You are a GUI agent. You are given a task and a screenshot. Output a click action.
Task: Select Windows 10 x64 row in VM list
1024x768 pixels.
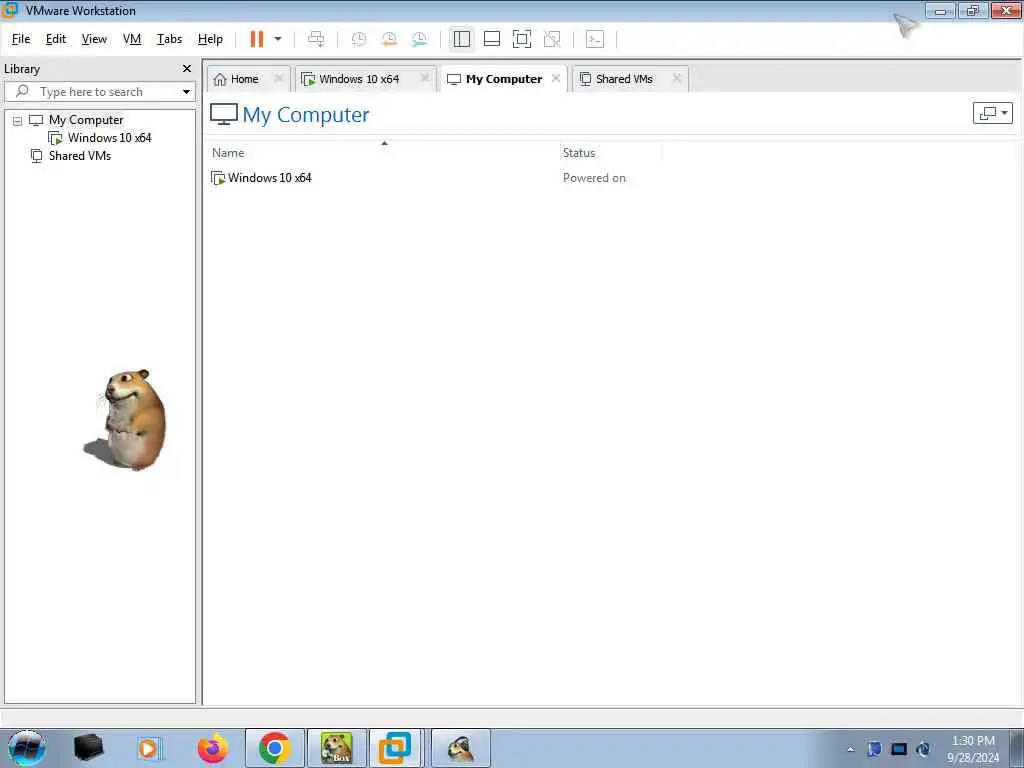point(269,178)
